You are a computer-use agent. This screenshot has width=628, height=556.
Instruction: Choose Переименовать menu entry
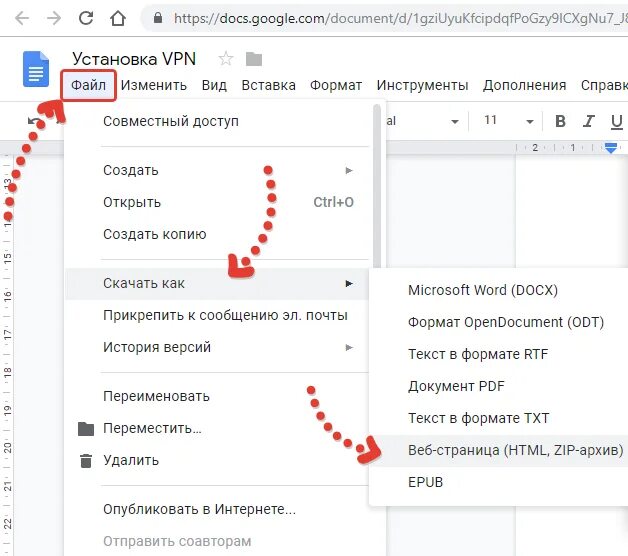click(x=217, y=397)
